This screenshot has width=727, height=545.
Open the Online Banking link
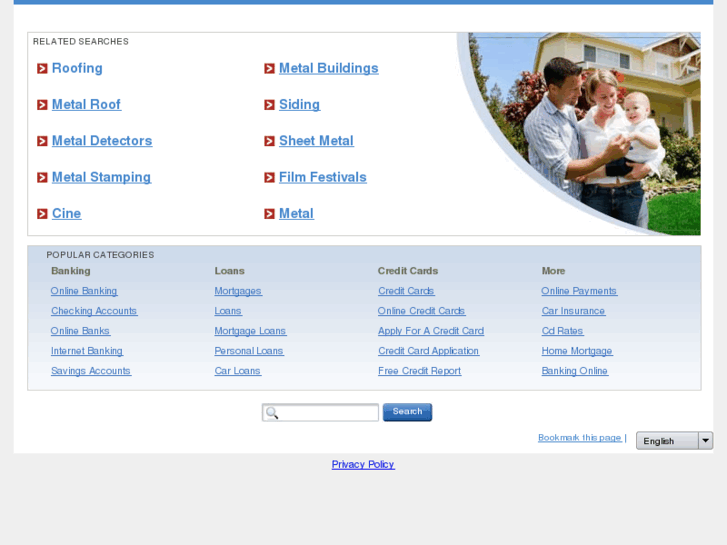click(84, 291)
